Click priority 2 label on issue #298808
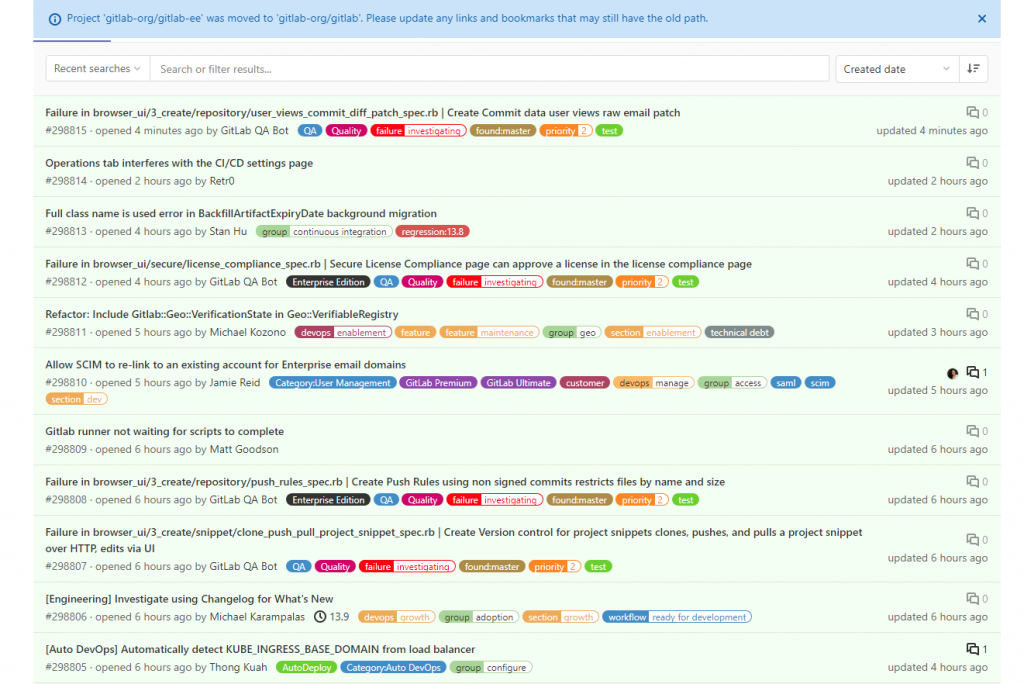 click(x=642, y=500)
